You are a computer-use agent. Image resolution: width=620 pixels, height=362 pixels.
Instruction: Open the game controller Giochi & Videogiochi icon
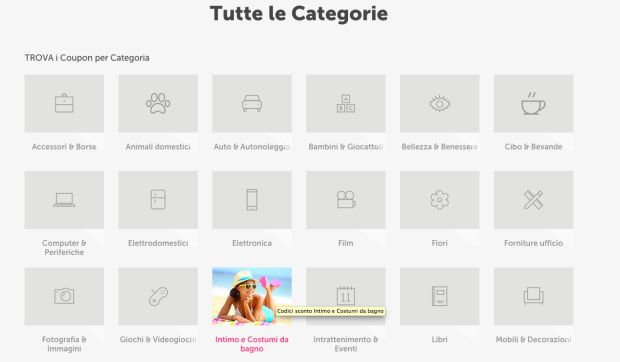[158, 296]
